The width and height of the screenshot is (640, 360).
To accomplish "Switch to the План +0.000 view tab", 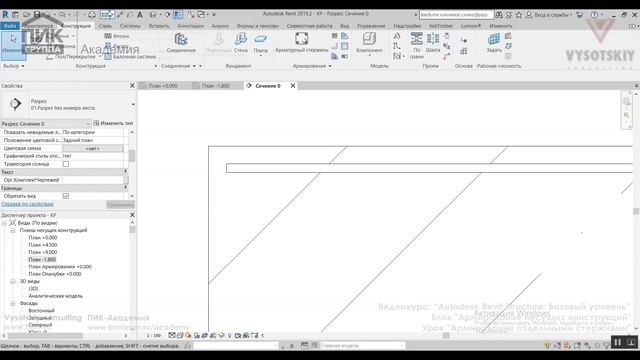I will [x=163, y=86].
